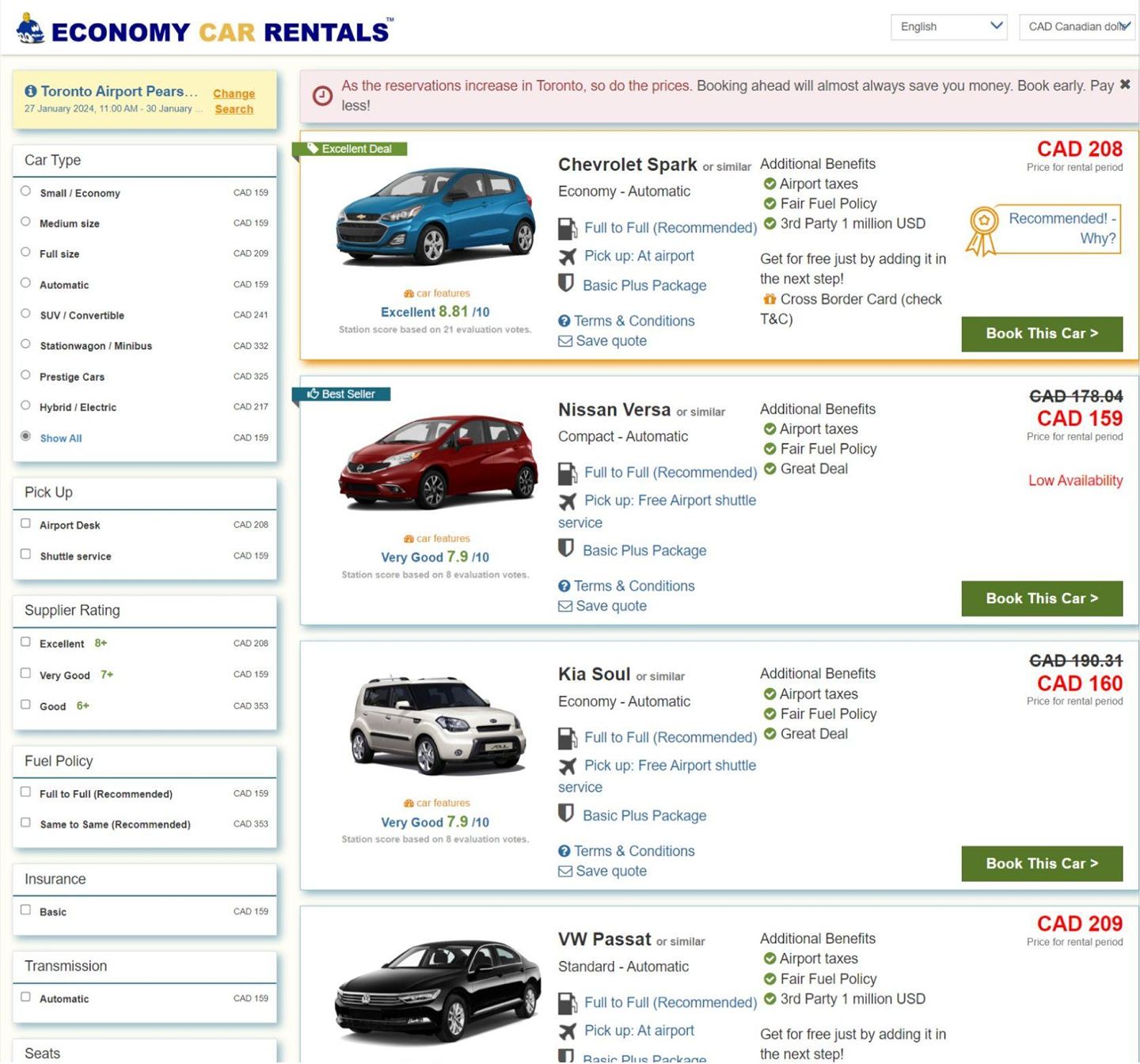This screenshot has height=1064, width=1140.
Task: Click the question icon by Nissan Versa Terms
Action: 564,586
